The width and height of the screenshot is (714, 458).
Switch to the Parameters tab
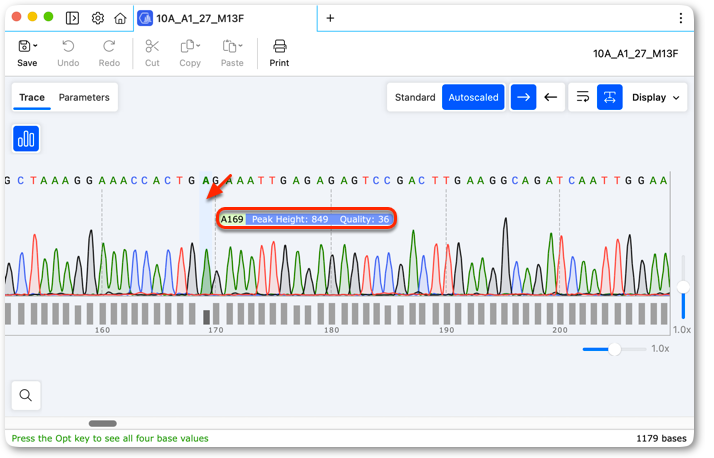tap(84, 97)
